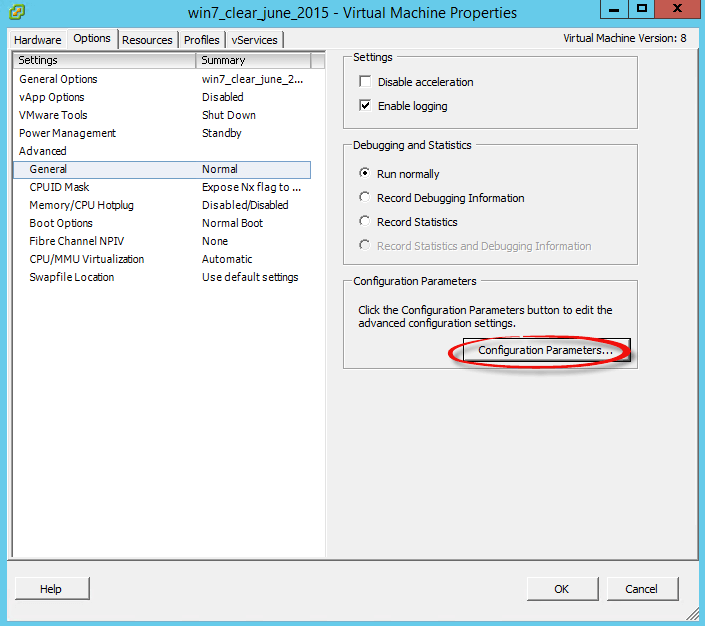Click the VMware app icon in title bar
The image size is (705, 626).
coord(17,12)
